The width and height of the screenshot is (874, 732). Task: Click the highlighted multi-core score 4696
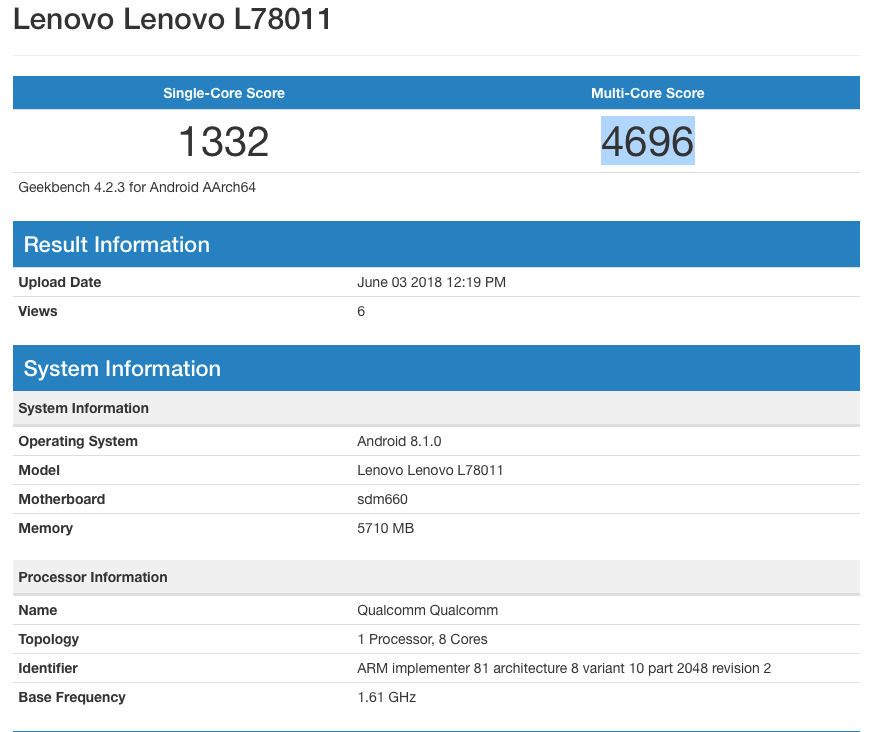coord(648,141)
